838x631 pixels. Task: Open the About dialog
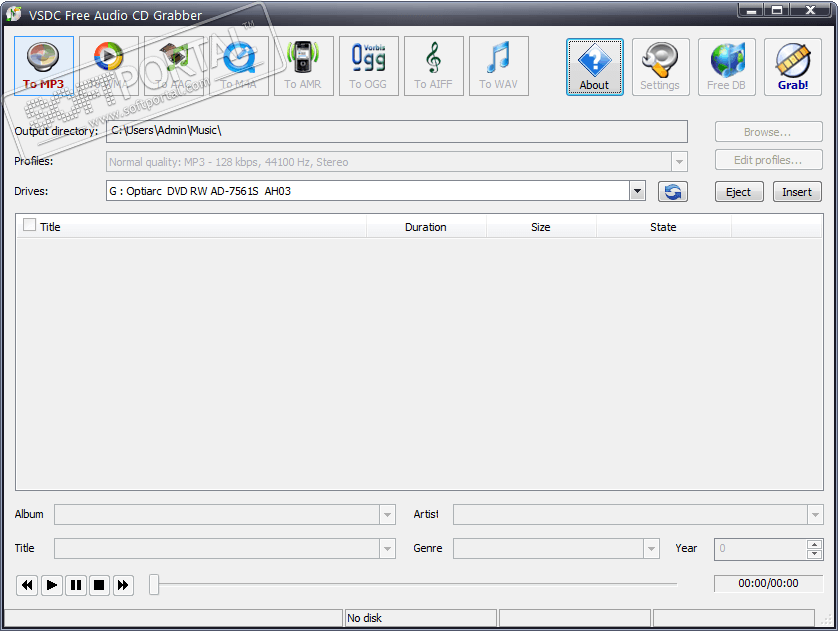click(x=595, y=67)
